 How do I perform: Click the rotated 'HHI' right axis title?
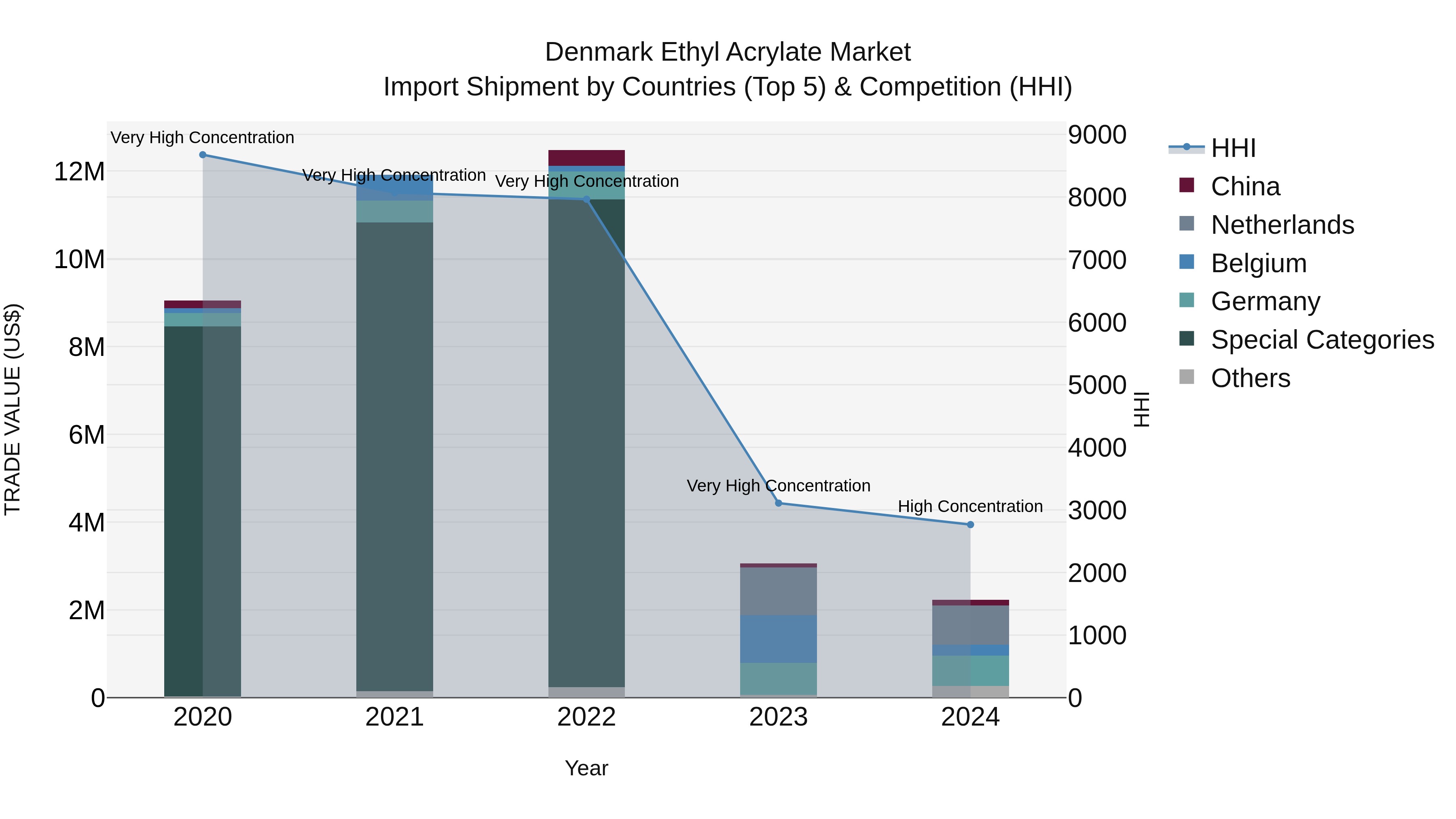(1142, 410)
